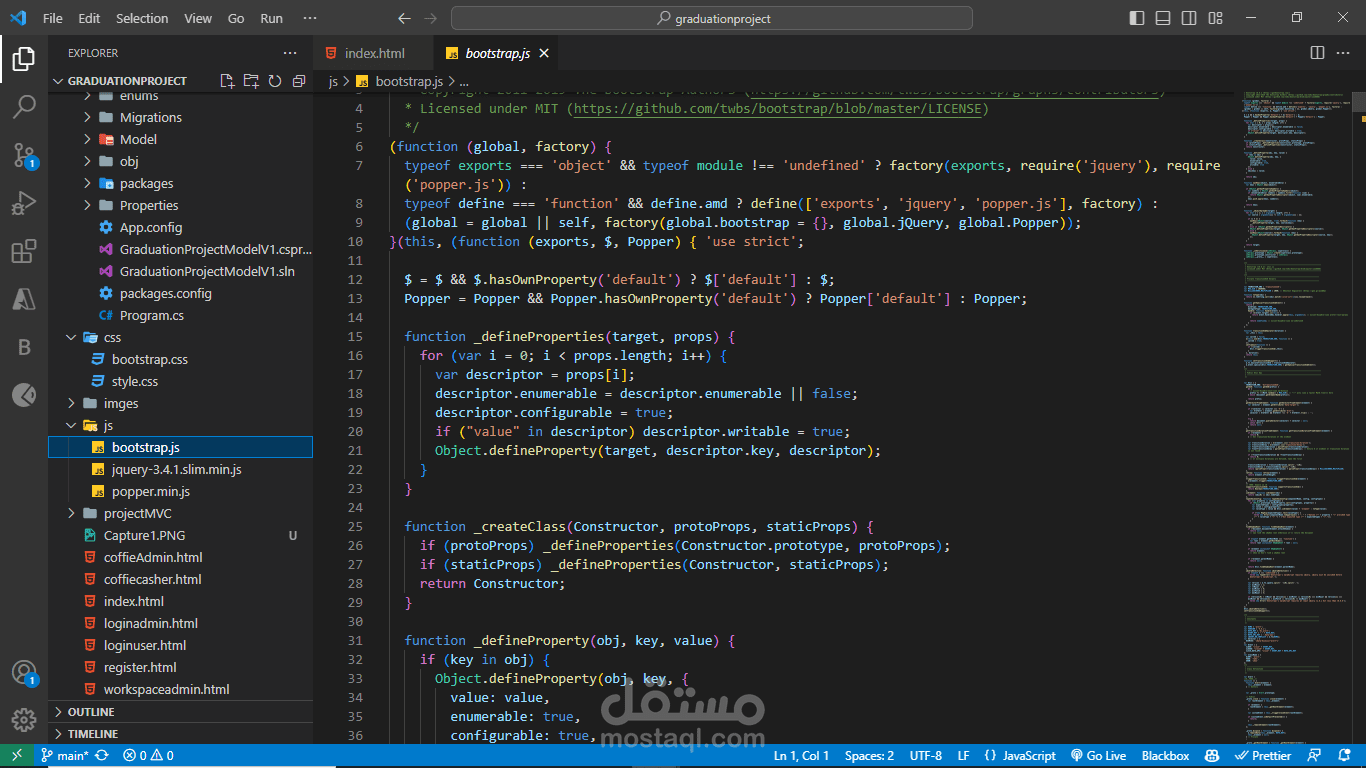Open the Manage gear icon

pyautogui.click(x=24, y=720)
